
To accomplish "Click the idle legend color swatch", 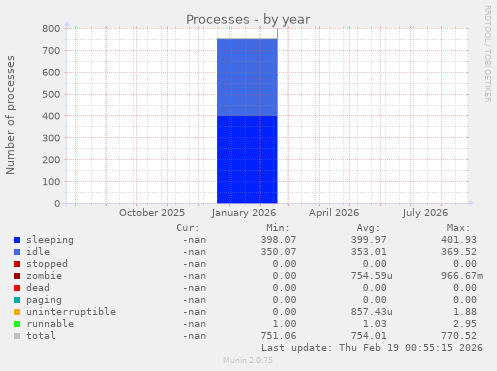I will (17, 252).
